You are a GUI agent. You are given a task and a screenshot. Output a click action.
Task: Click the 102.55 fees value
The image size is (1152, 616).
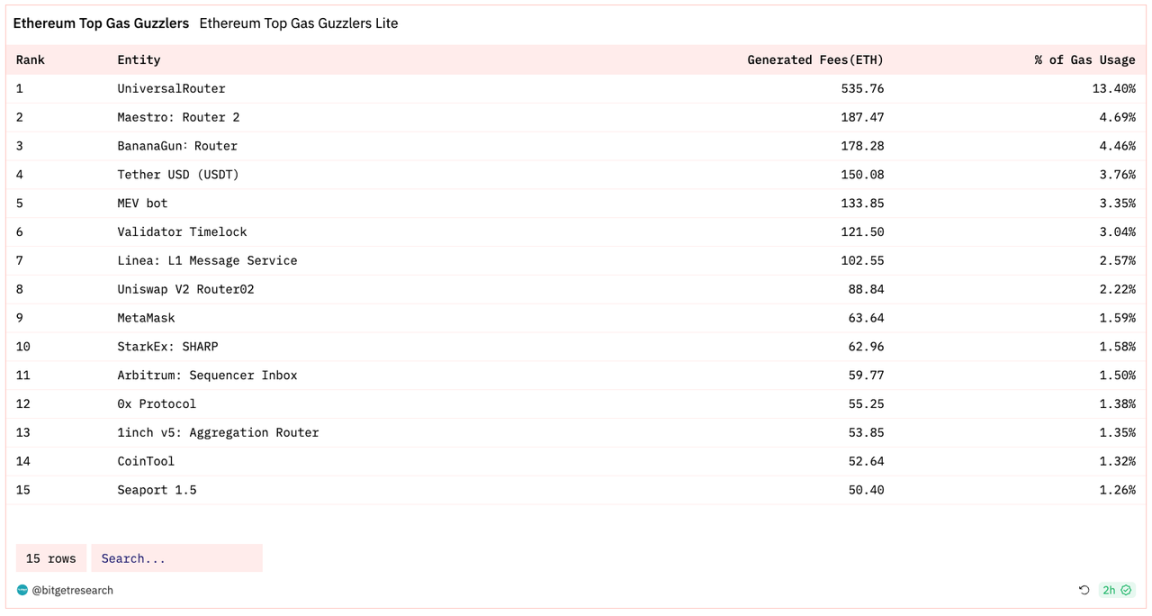(x=863, y=260)
